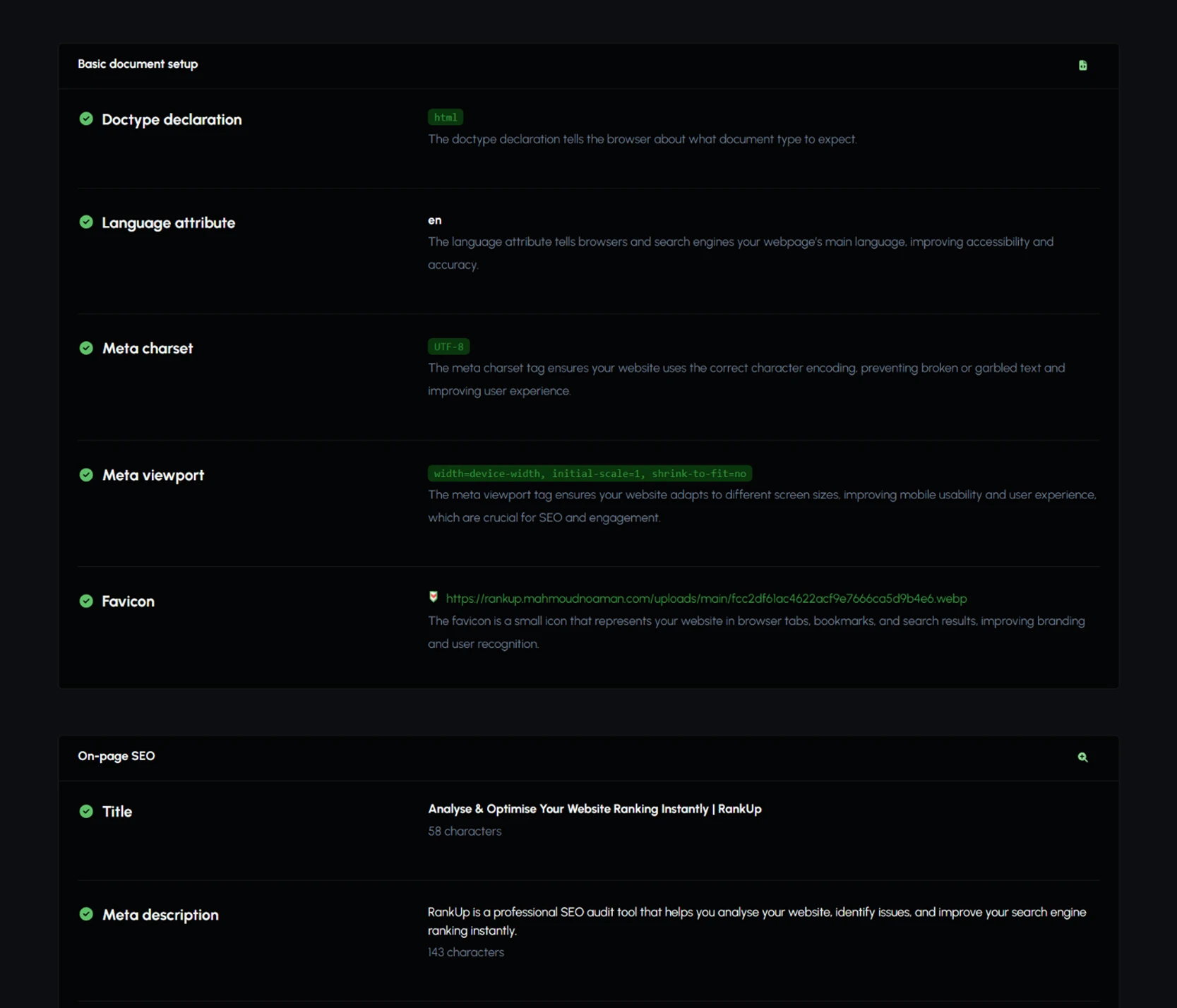The height and width of the screenshot is (1008, 1177).
Task: Click the green check beside Doctype declaration
Action: point(86,119)
